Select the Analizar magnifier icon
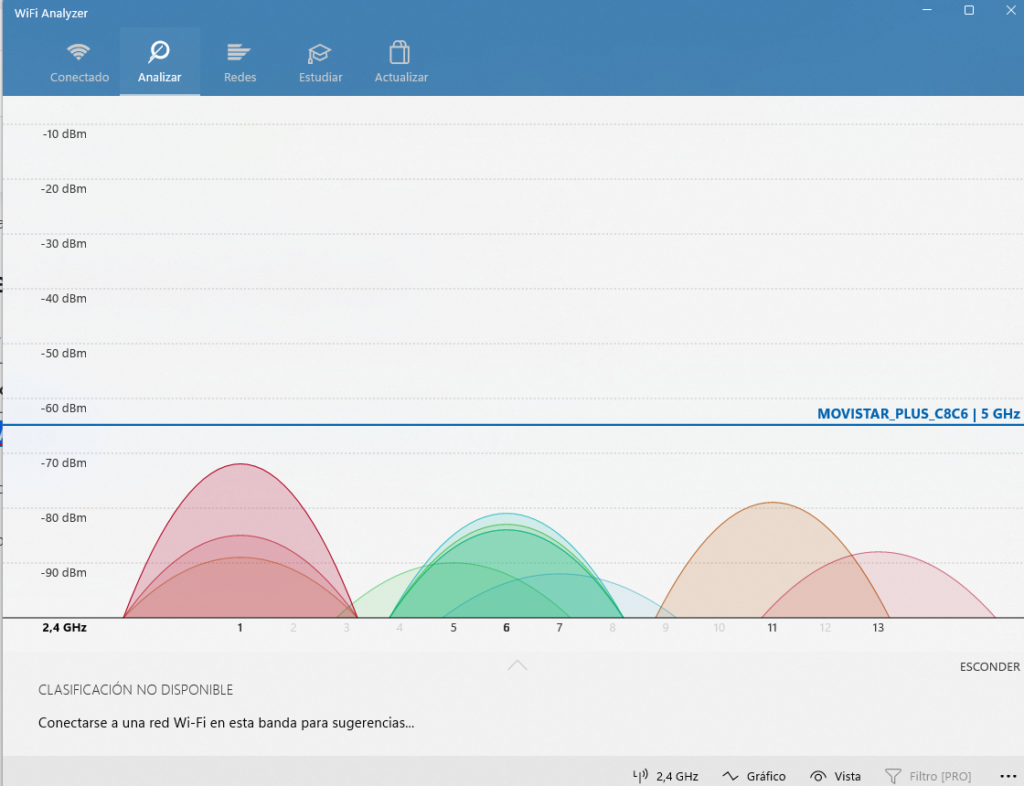1024x786 pixels. point(159,50)
